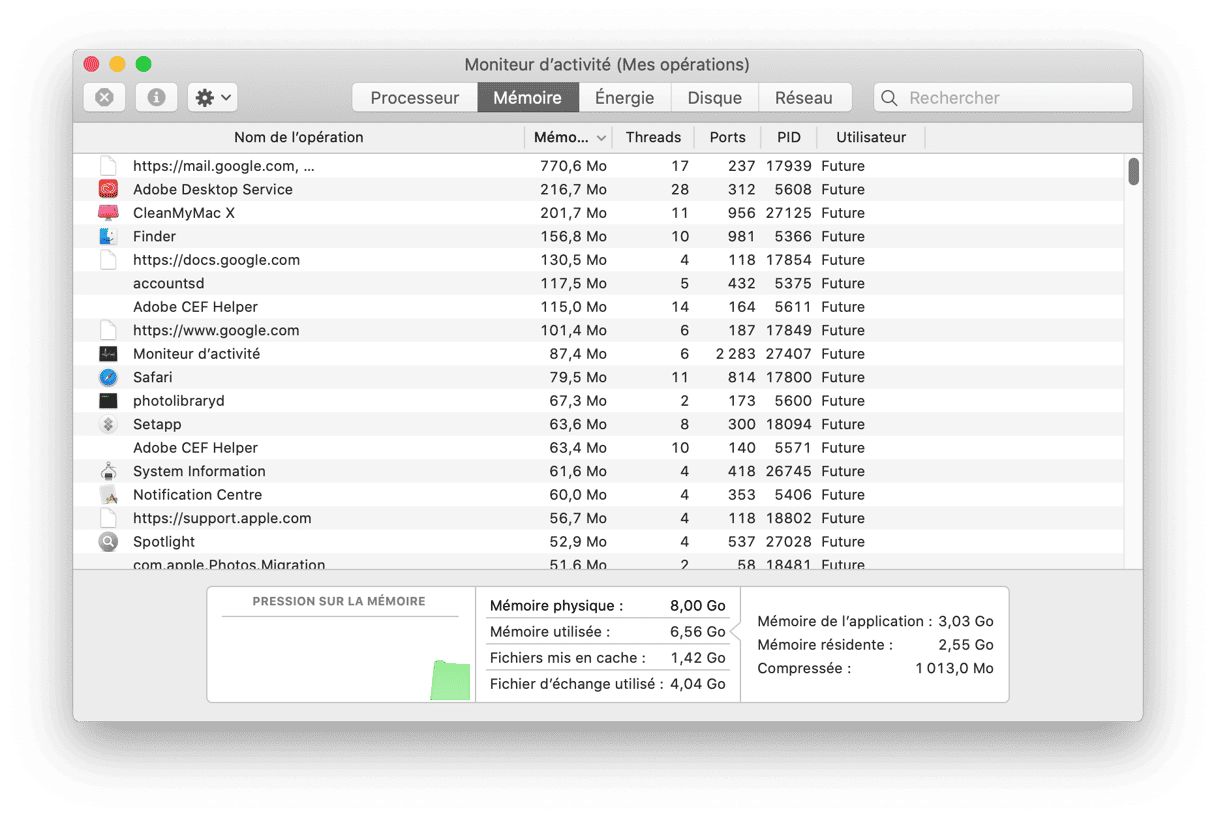The image size is (1216, 818).
Task: Select the Notification Centre process name
Action: 198,495
